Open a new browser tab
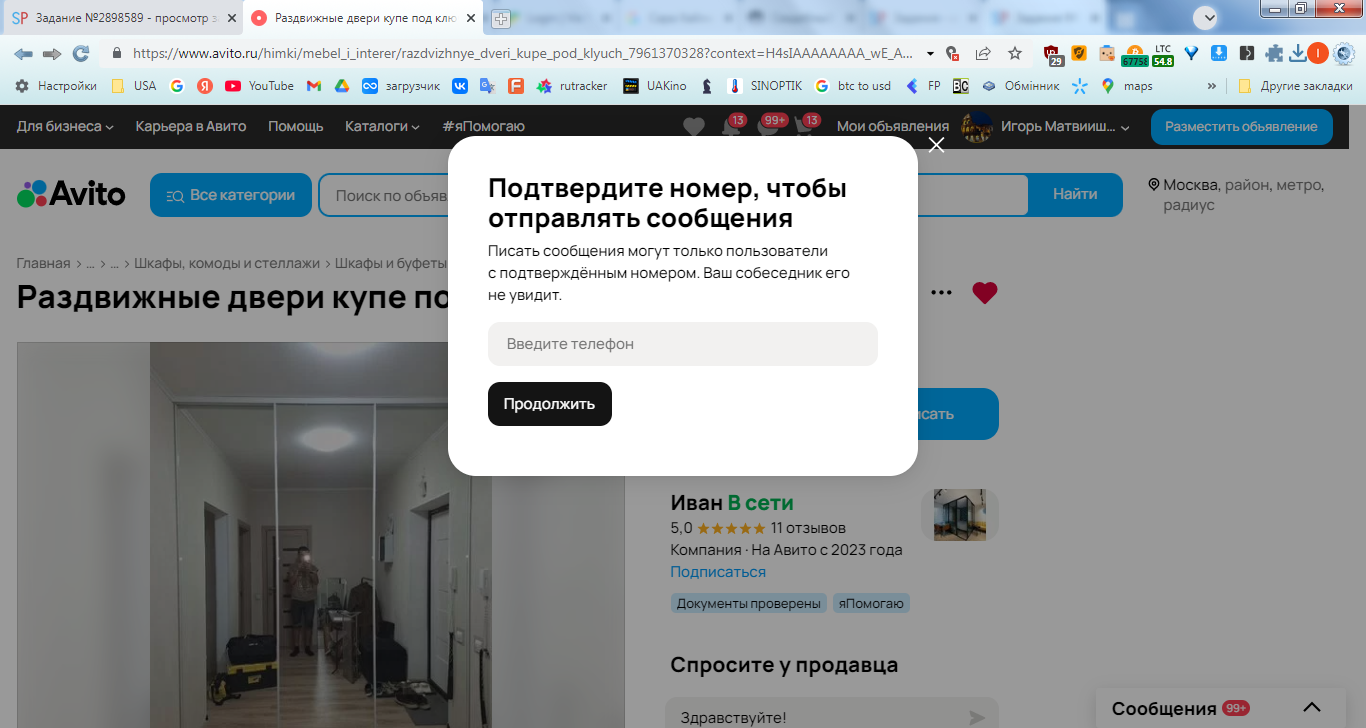 point(501,19)
